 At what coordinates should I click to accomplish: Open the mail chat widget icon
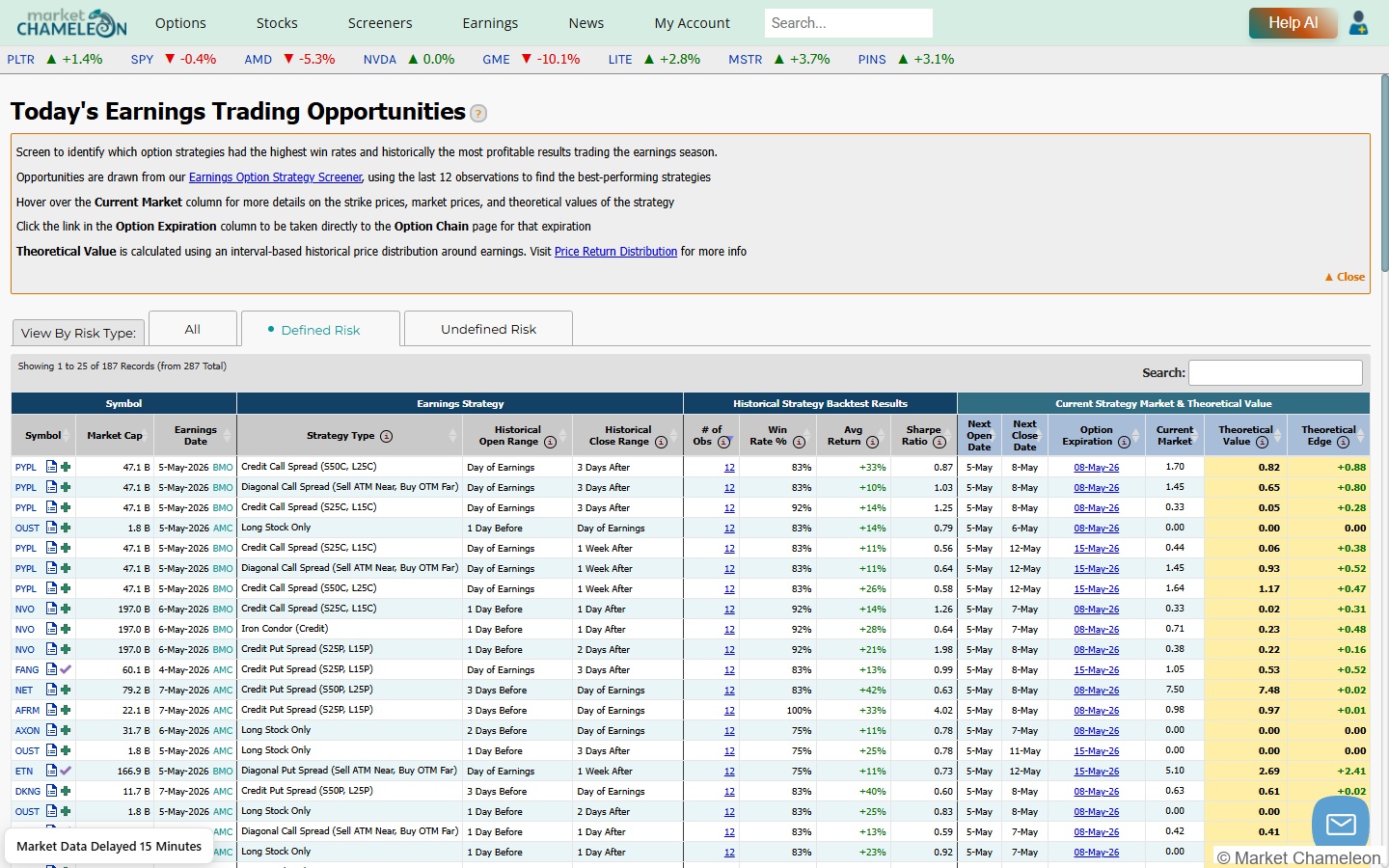coord(1341,824)
